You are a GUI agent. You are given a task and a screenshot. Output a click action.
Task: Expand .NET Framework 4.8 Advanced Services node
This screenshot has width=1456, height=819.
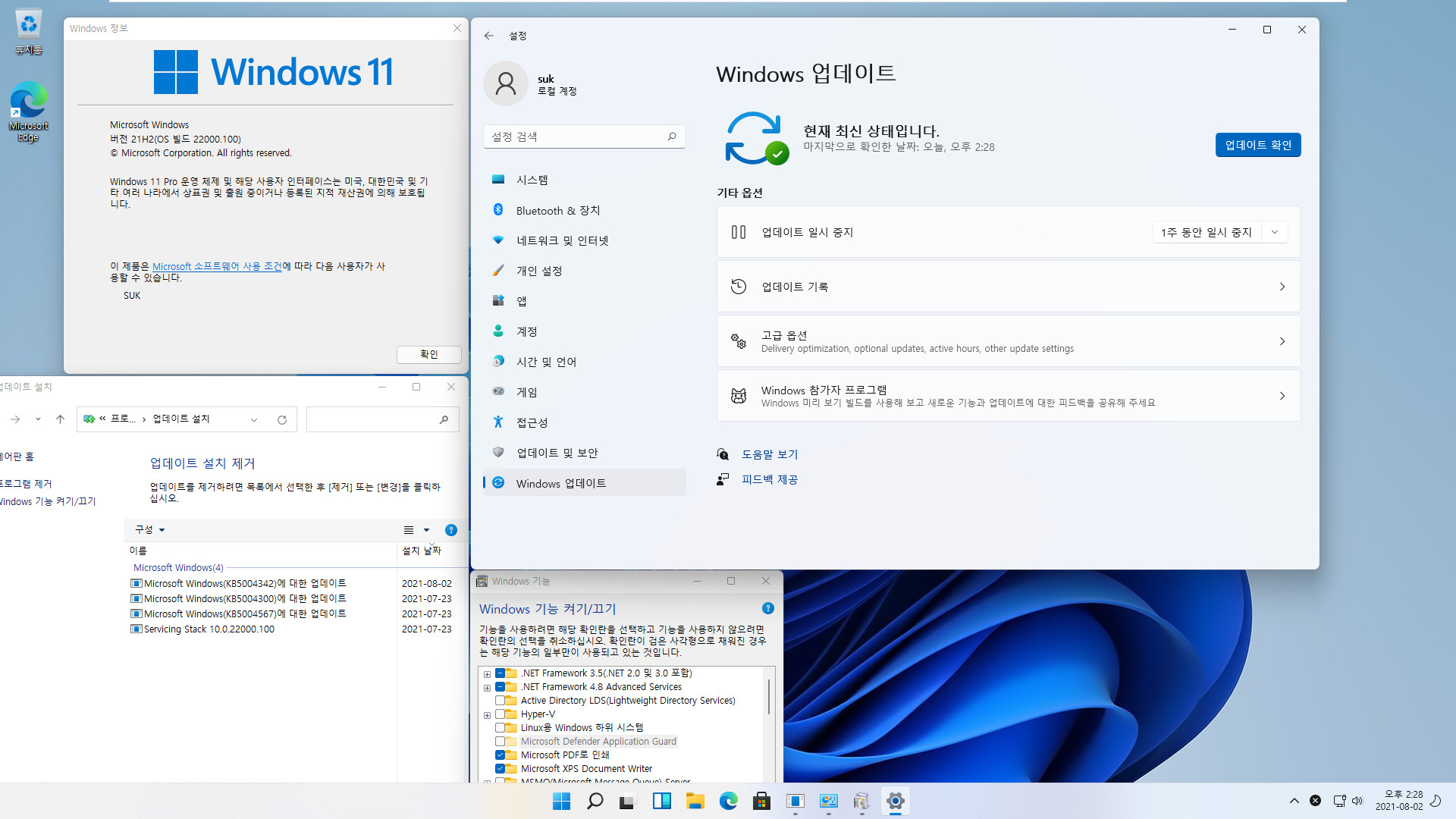pyautogui.click(x=487, y=687)
